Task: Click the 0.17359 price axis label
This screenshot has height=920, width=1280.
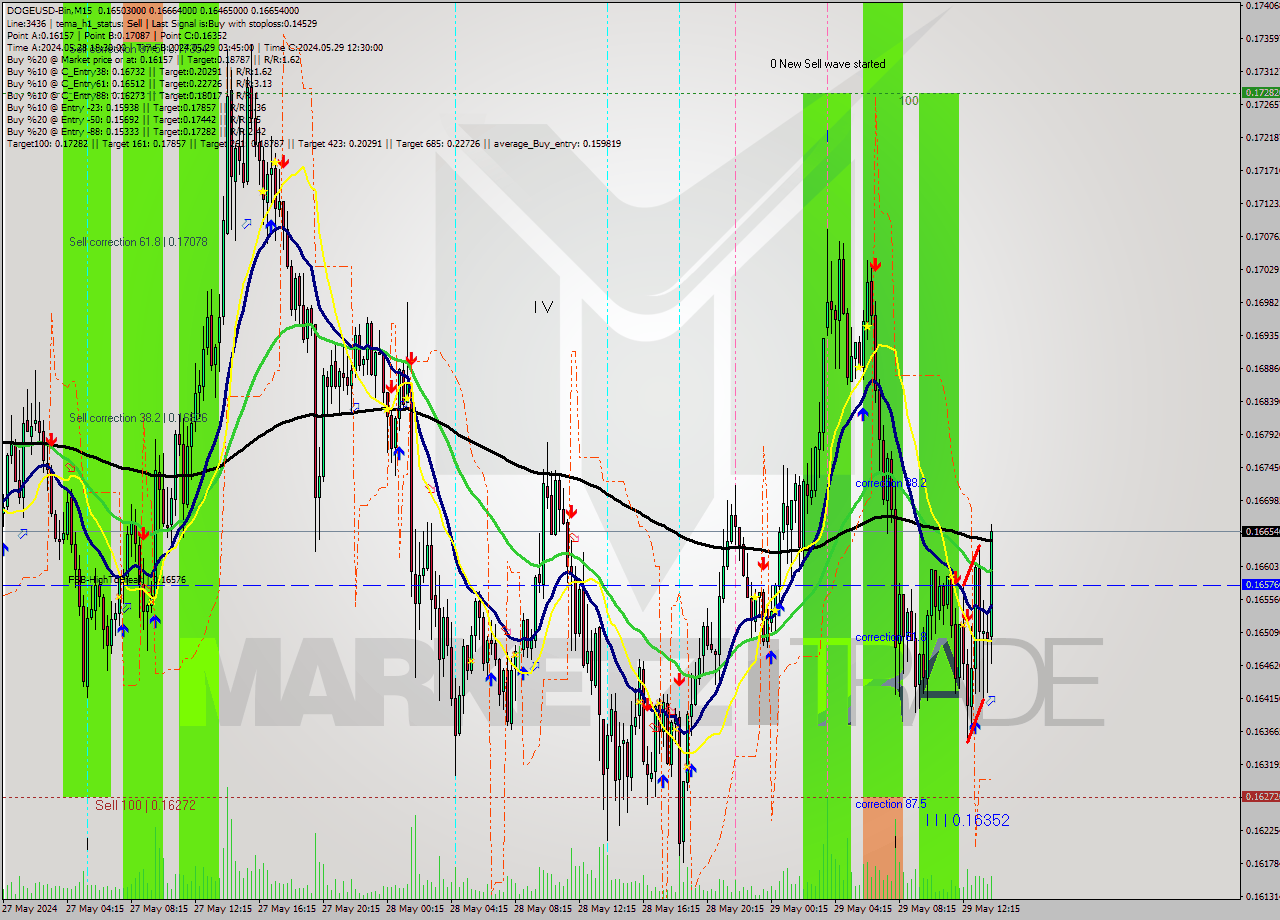Action: click(x=1263, y=38)
